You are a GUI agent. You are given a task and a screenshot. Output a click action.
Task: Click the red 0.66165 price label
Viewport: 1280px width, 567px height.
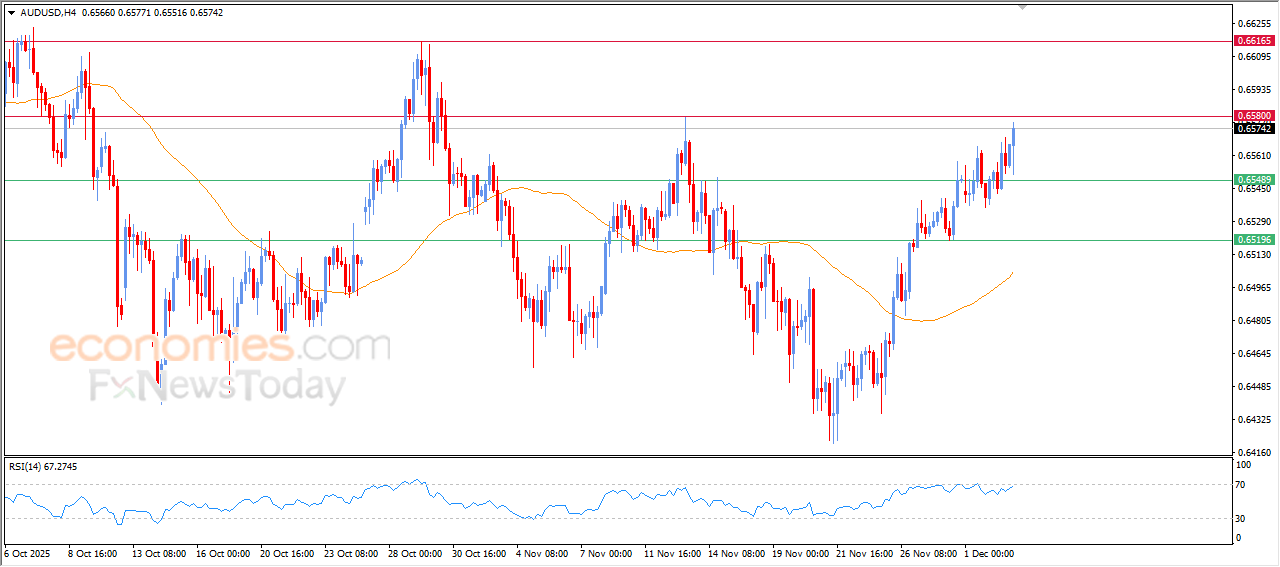(1254, 41)
